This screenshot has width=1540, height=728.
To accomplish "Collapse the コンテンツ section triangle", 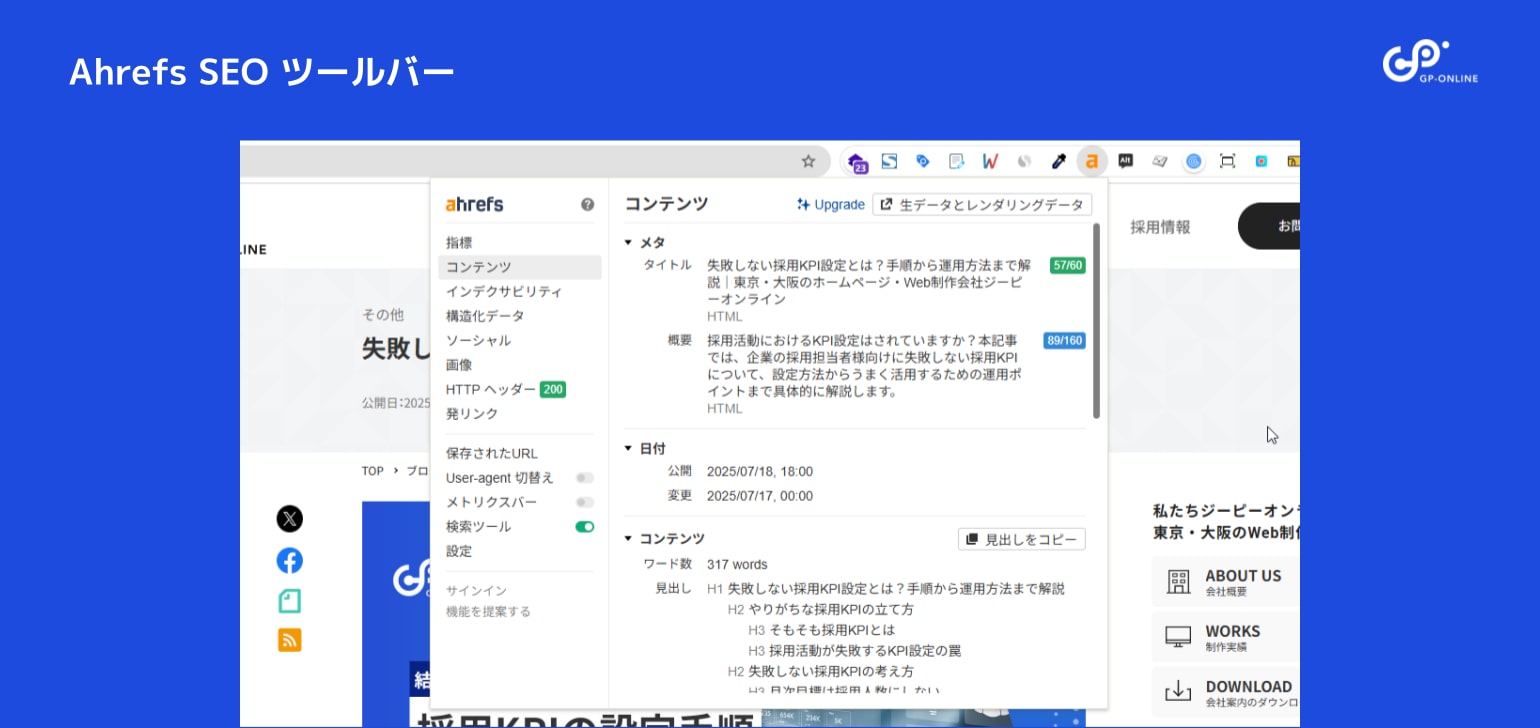I will click(x=628, y=538).
